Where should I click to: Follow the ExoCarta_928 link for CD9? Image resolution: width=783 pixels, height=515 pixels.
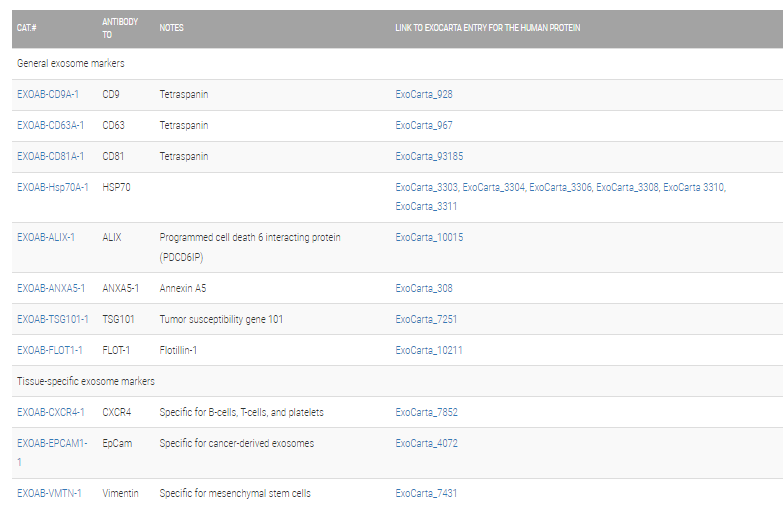pyautogui.click(x=424, y=95)
